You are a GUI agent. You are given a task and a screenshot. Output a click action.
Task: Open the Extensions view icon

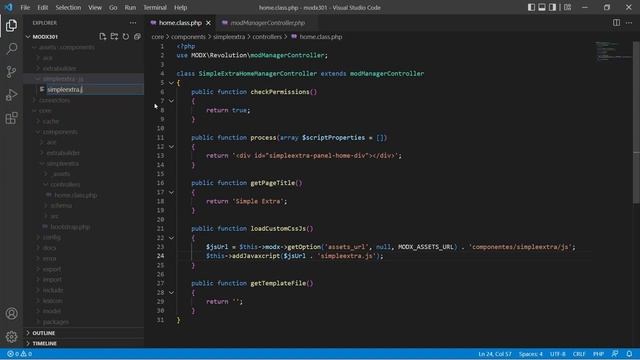pyautogui.click(x=11, y=118)
